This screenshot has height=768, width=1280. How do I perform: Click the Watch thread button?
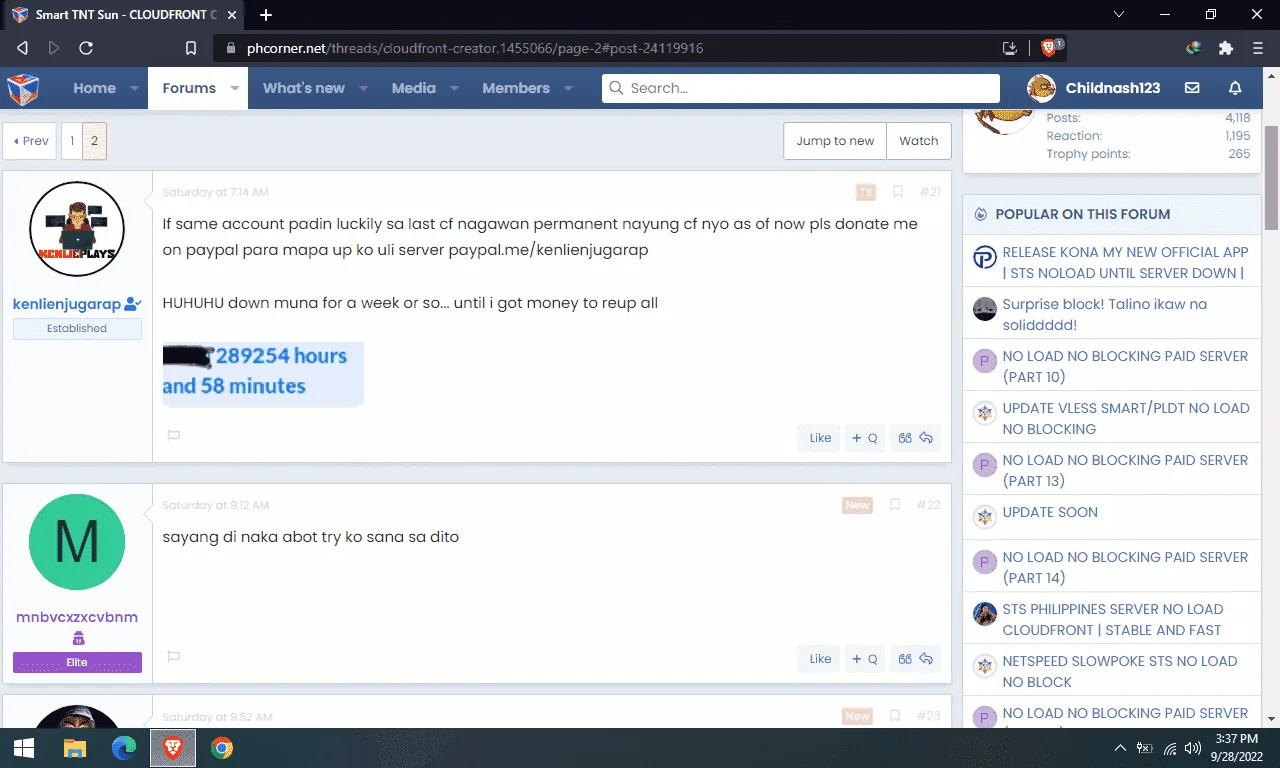click(x=919, y=141)
